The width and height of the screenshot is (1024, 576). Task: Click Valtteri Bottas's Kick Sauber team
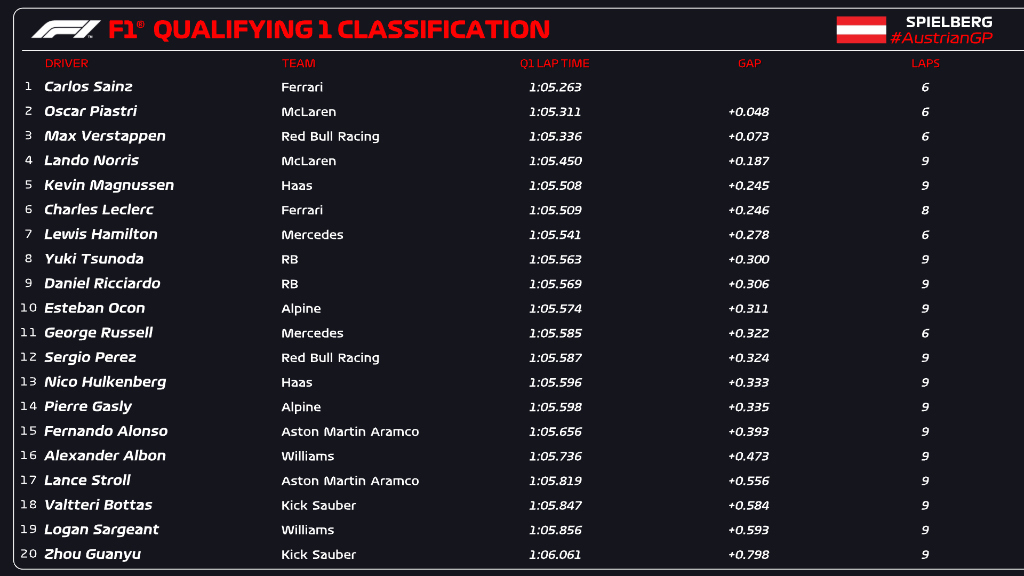tap(318, 506)
